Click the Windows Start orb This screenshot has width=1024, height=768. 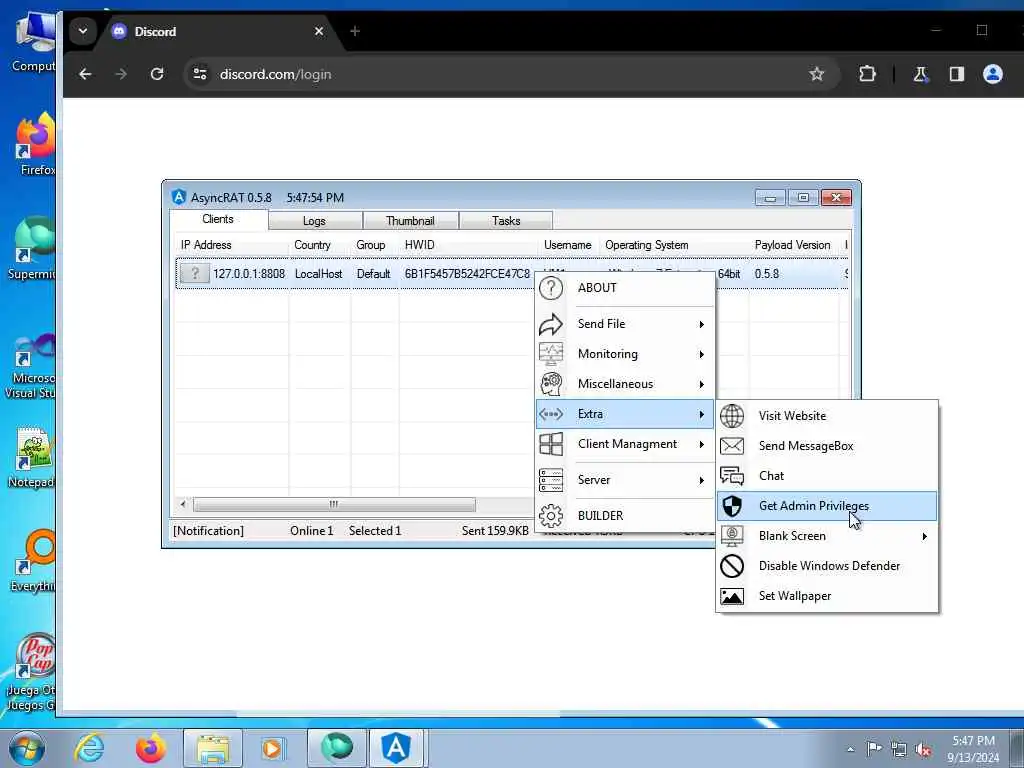click(x=27, y=748)
